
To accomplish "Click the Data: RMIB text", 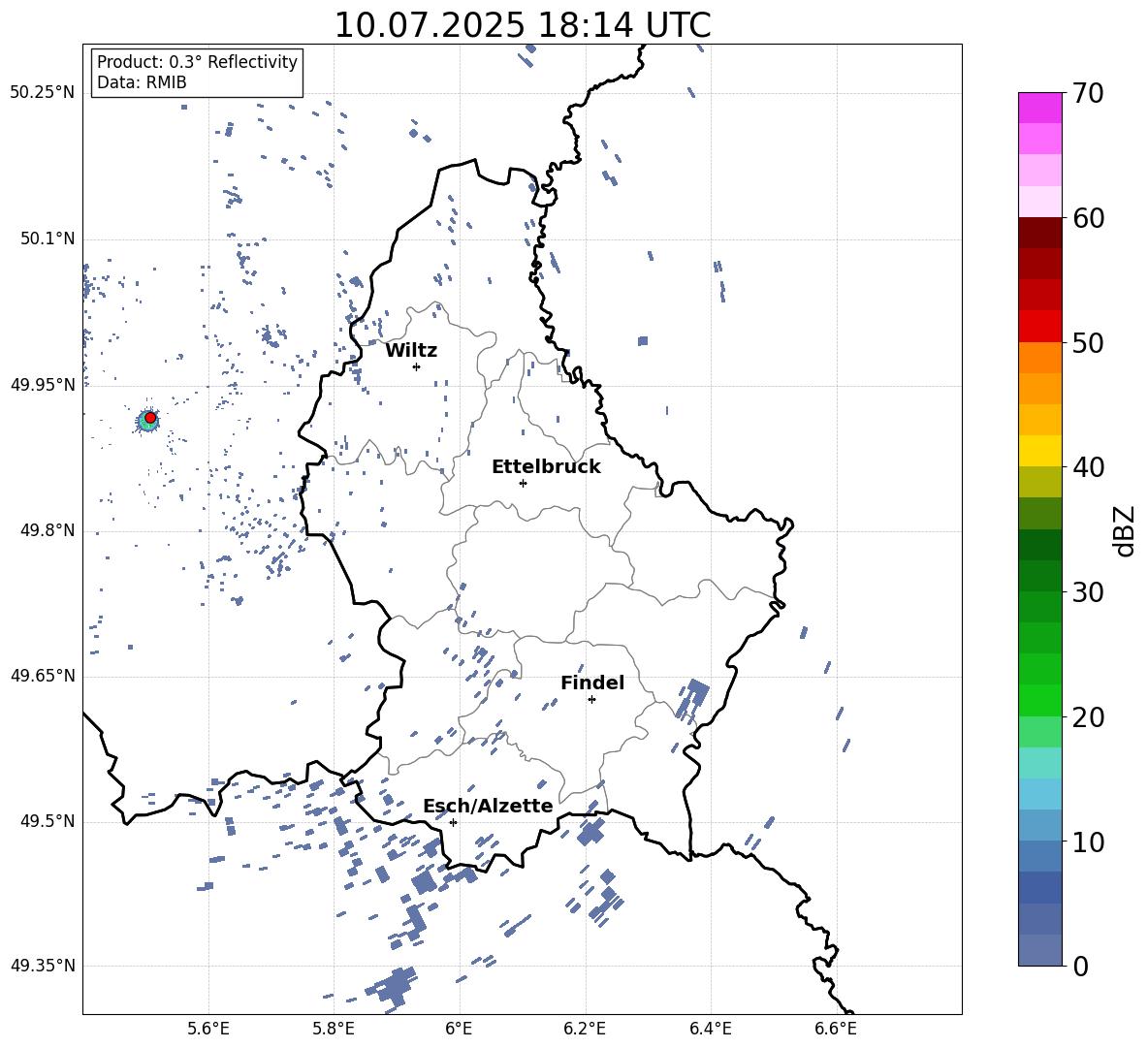I will (142, 82).
